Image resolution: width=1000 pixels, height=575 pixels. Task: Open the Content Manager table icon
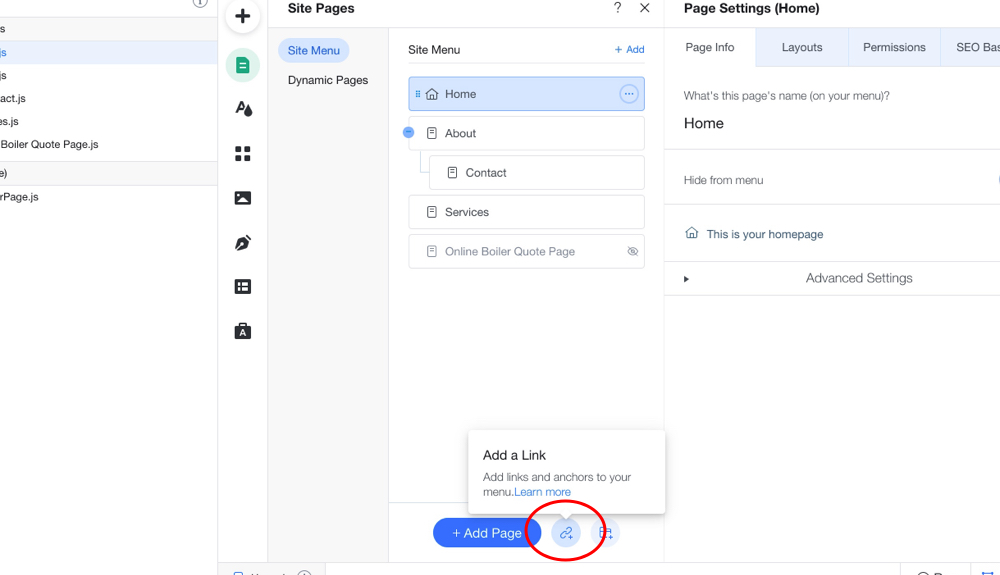(x=242, y=287)
